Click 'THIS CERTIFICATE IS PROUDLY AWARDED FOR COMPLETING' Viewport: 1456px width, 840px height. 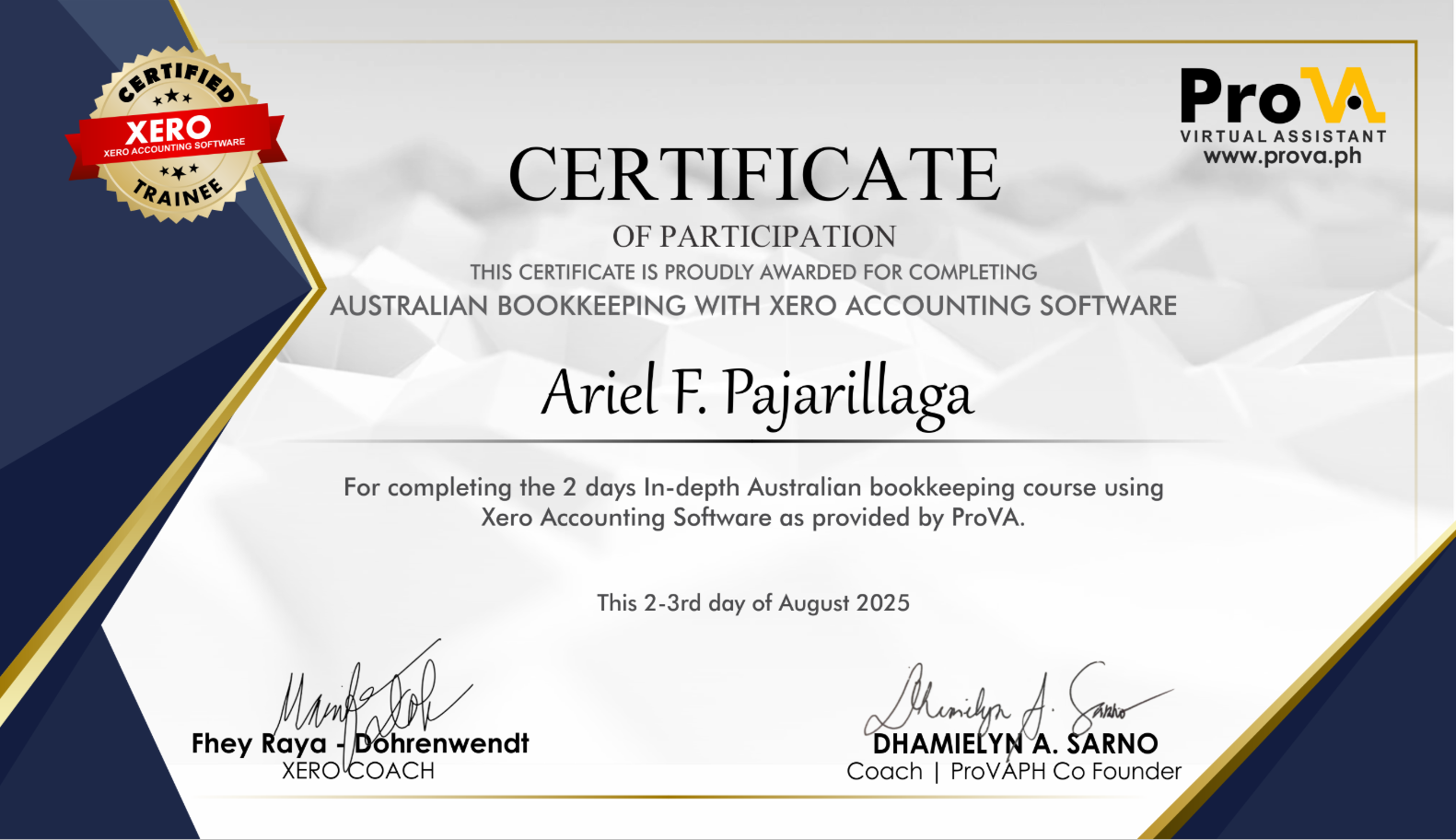753,273
